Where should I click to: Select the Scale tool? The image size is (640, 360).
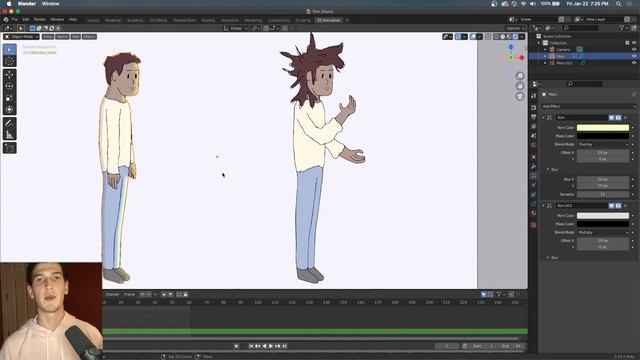9,98
